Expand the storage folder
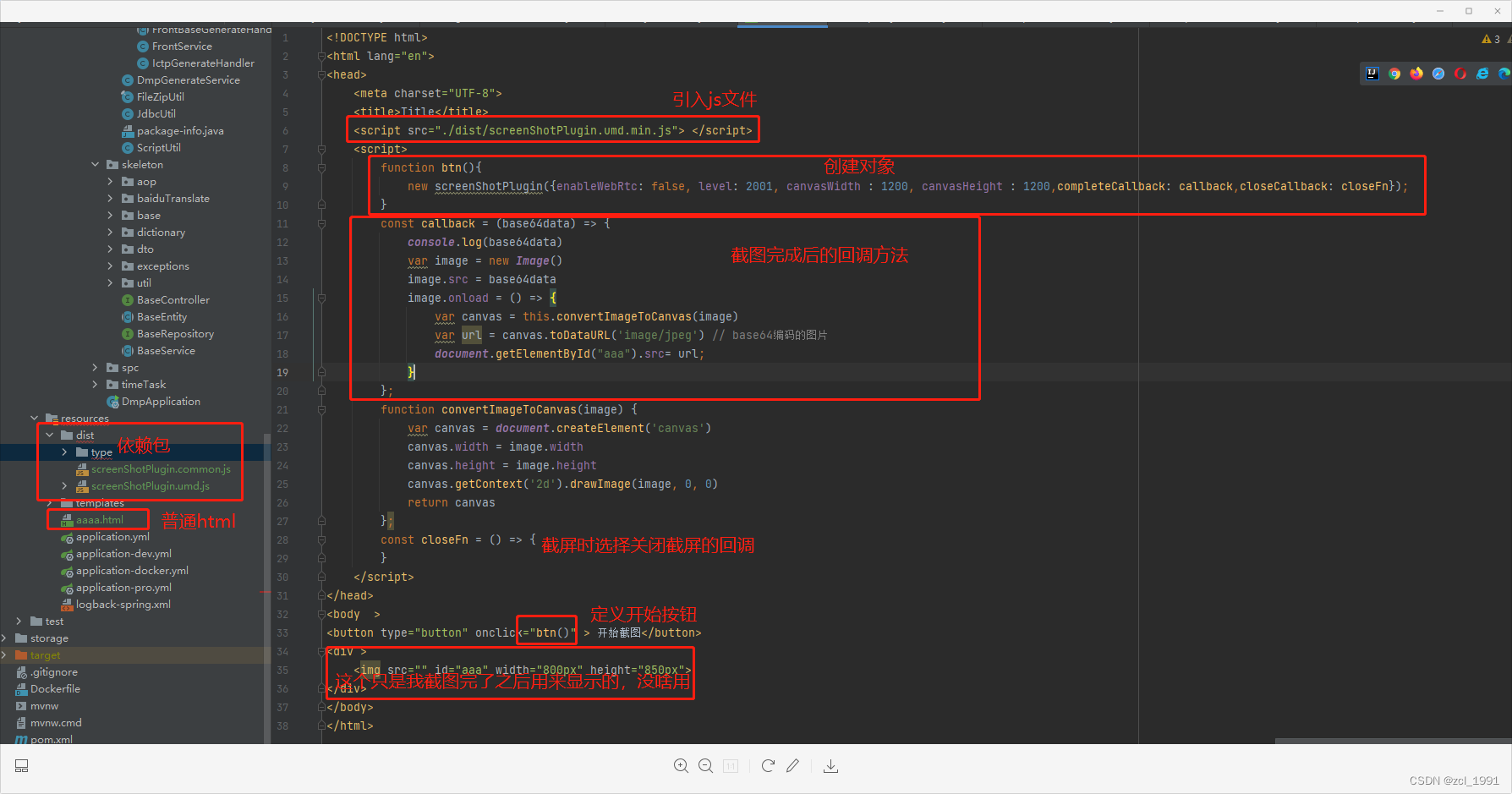This screenshot has width=1512, height=794. click(4, 638)
